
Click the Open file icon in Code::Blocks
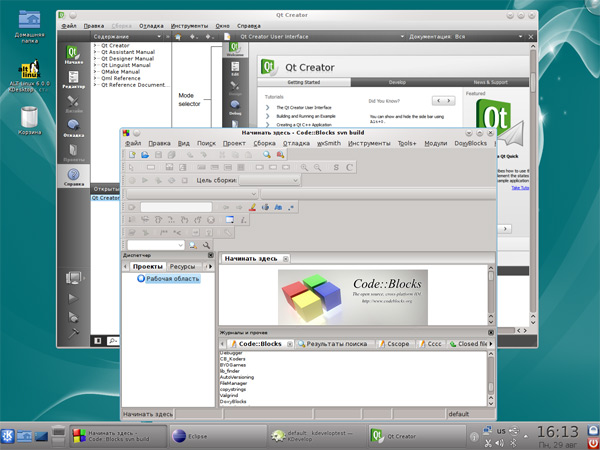[145, 155]
